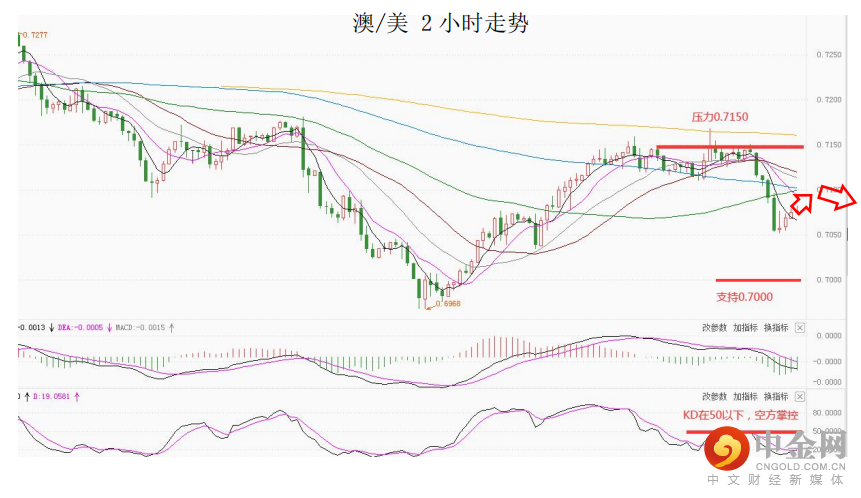Click 加指标 in the MACD panel

click(x=745, y=327)
